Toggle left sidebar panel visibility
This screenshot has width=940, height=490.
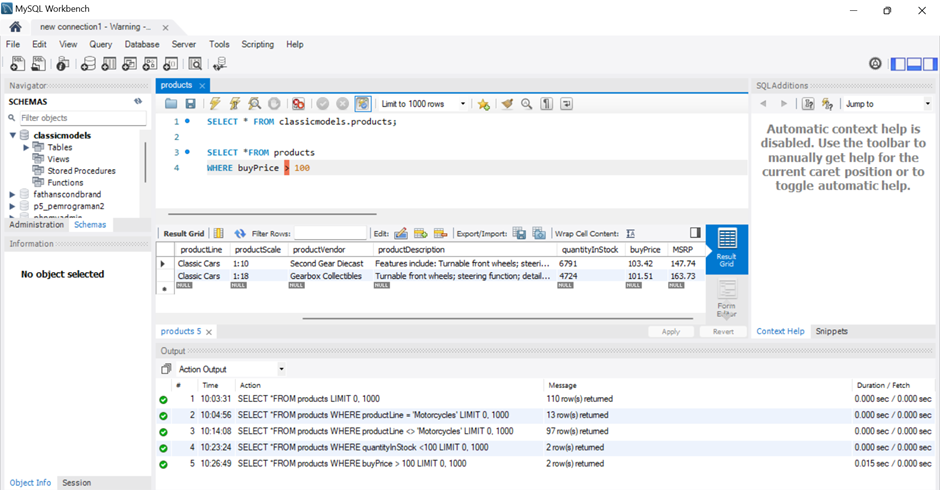898,64
